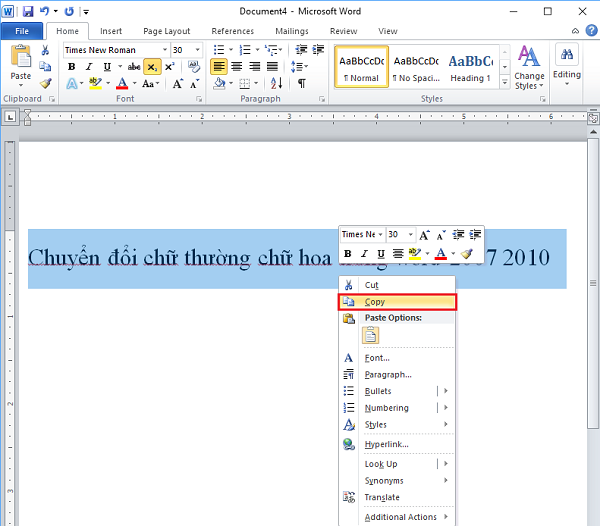
Task: Click the Clear Formatting icon in the Font group
Action: (x=194, y=67)
